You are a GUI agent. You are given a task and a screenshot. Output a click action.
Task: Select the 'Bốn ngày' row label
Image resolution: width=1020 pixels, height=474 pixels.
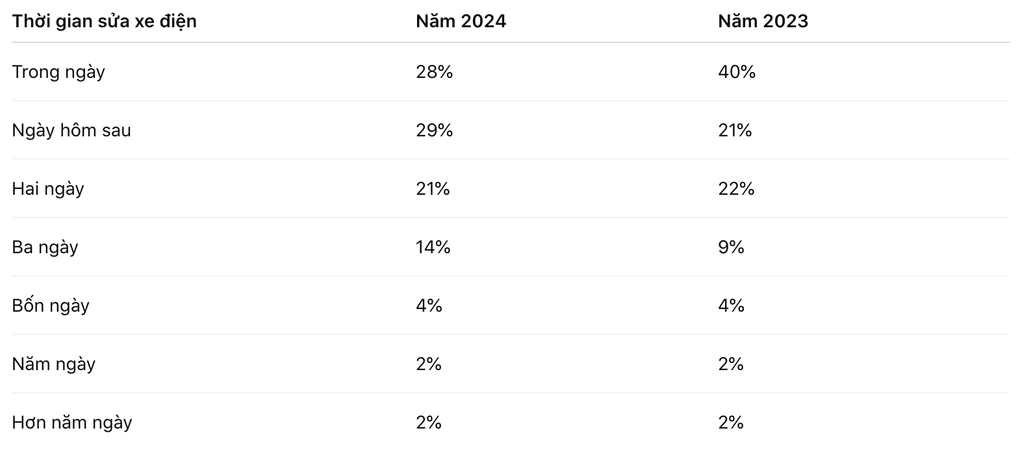tap(50, 306)
